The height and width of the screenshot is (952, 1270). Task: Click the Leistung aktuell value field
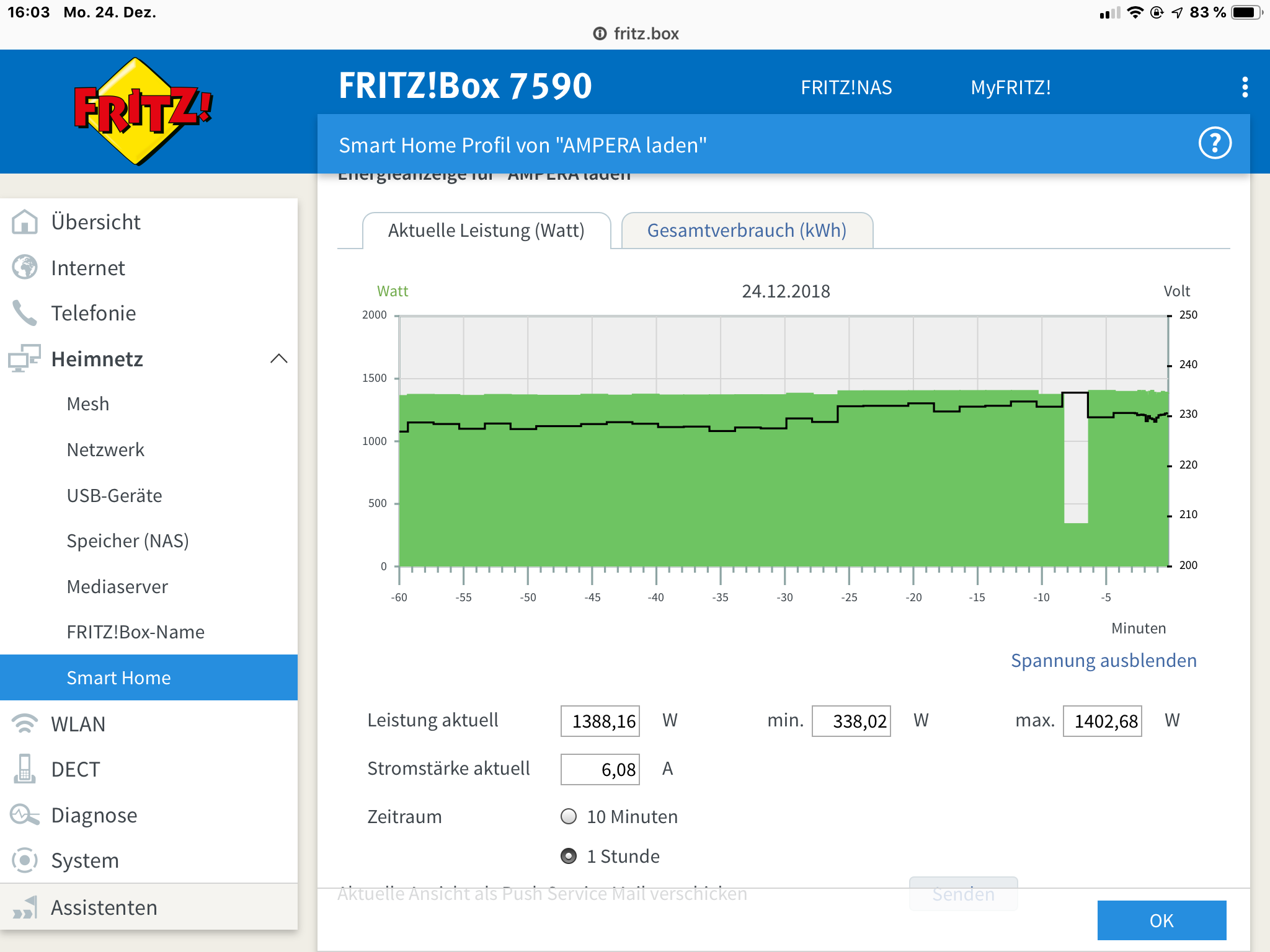click(x=600, y=721)
